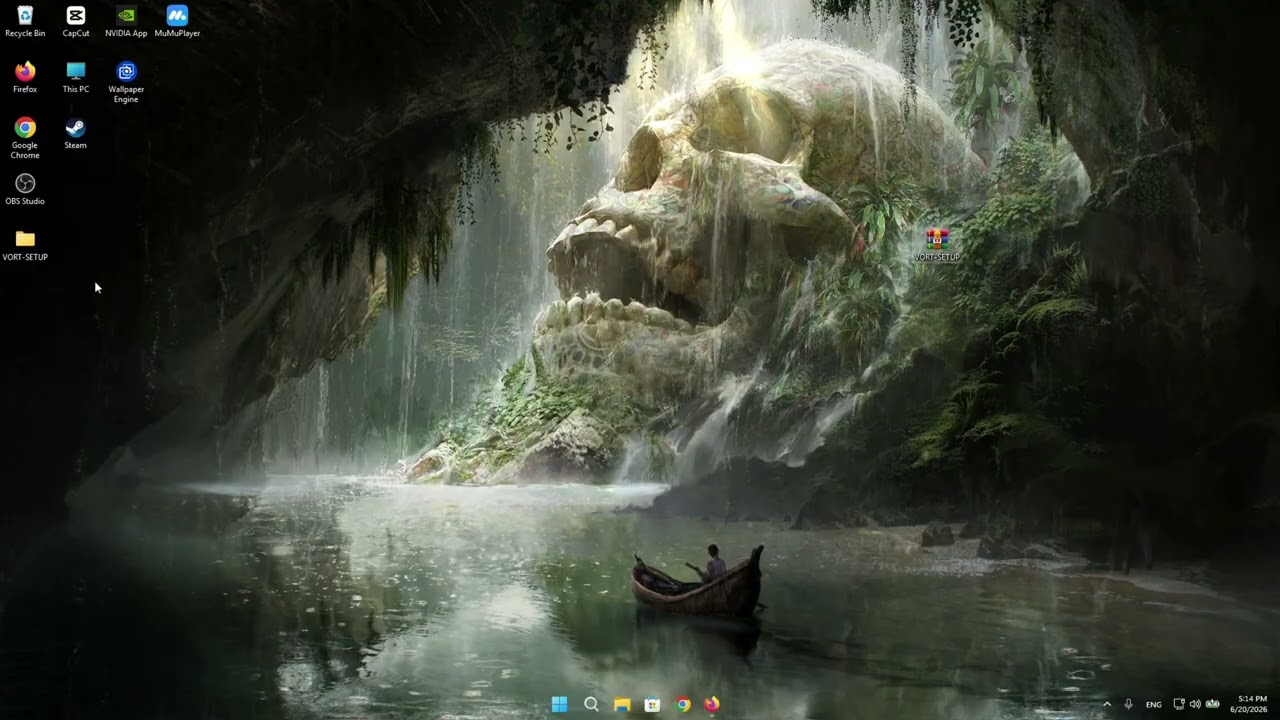1280x720 pixels.
Task: Click the microphone tray icon
Action: pos(1129,704)
